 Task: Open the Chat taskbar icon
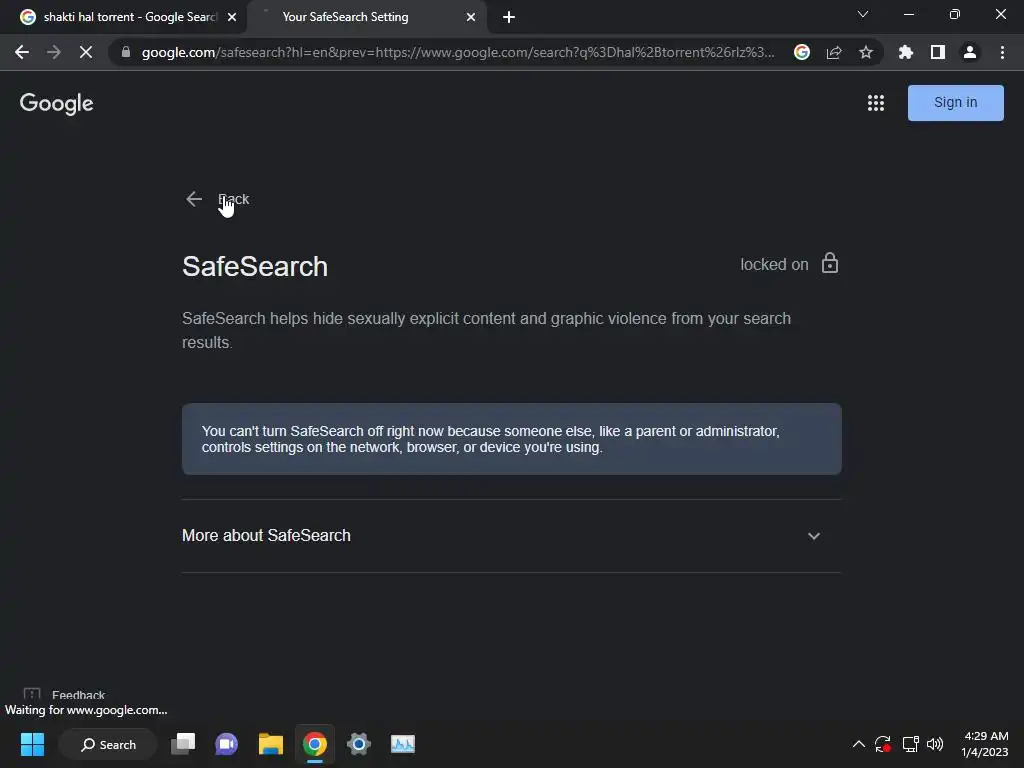[x=227, y=744]
